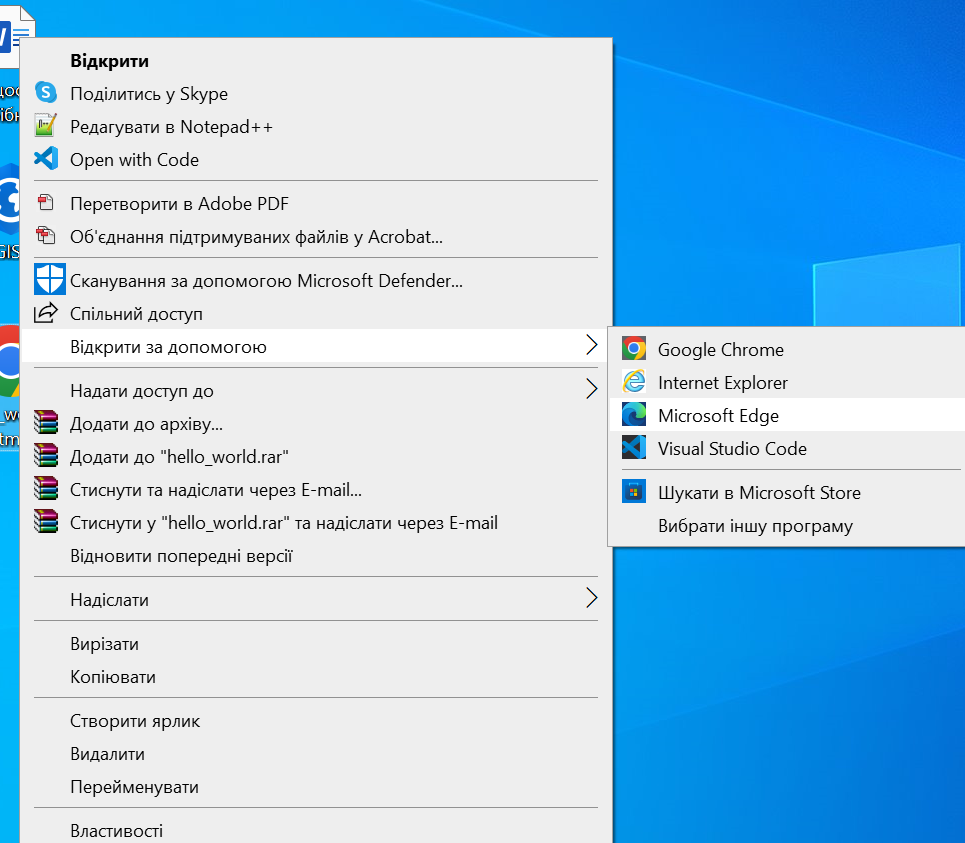Select Спільний доступ menu entry

coord(317,314)
